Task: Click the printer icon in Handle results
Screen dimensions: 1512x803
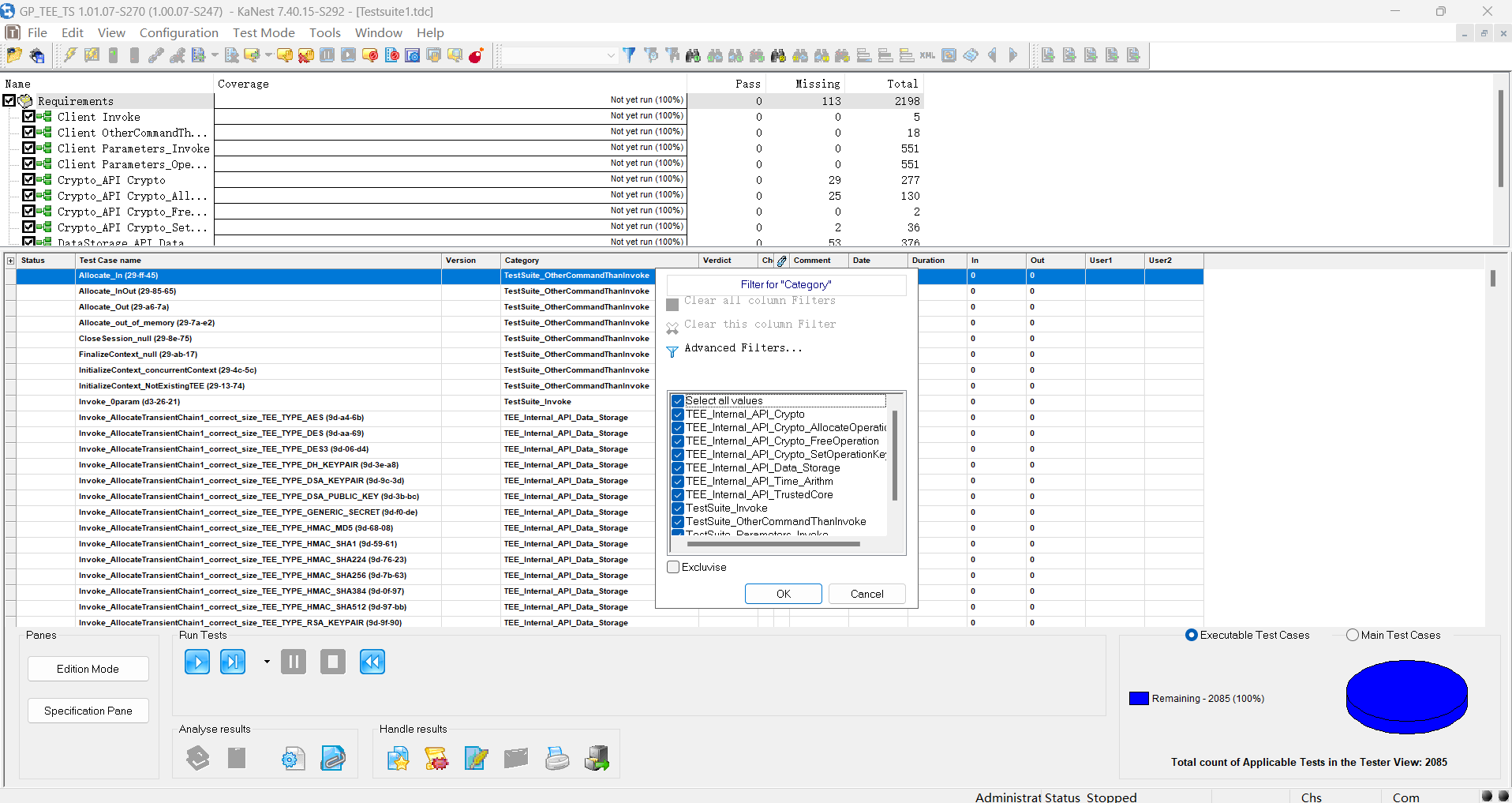Action: pyautogui.click(x=556, y=759)
